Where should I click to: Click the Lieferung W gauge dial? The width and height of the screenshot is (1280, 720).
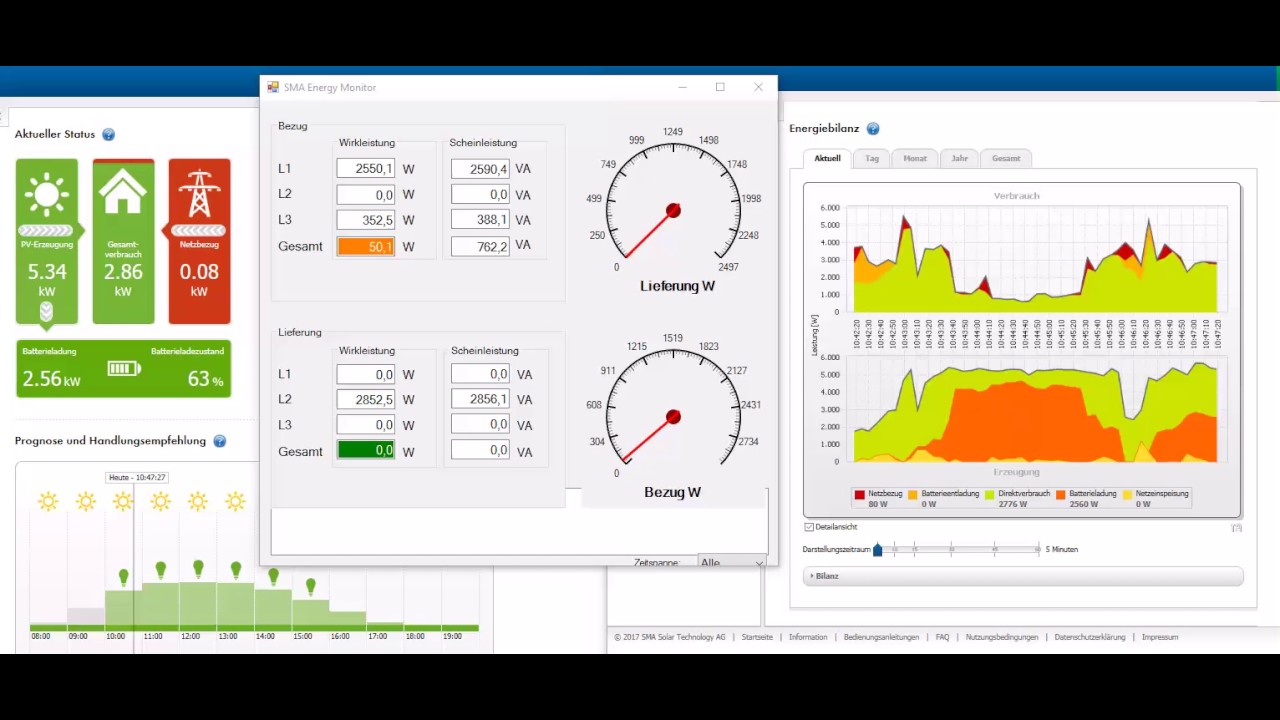pos(673,211)
